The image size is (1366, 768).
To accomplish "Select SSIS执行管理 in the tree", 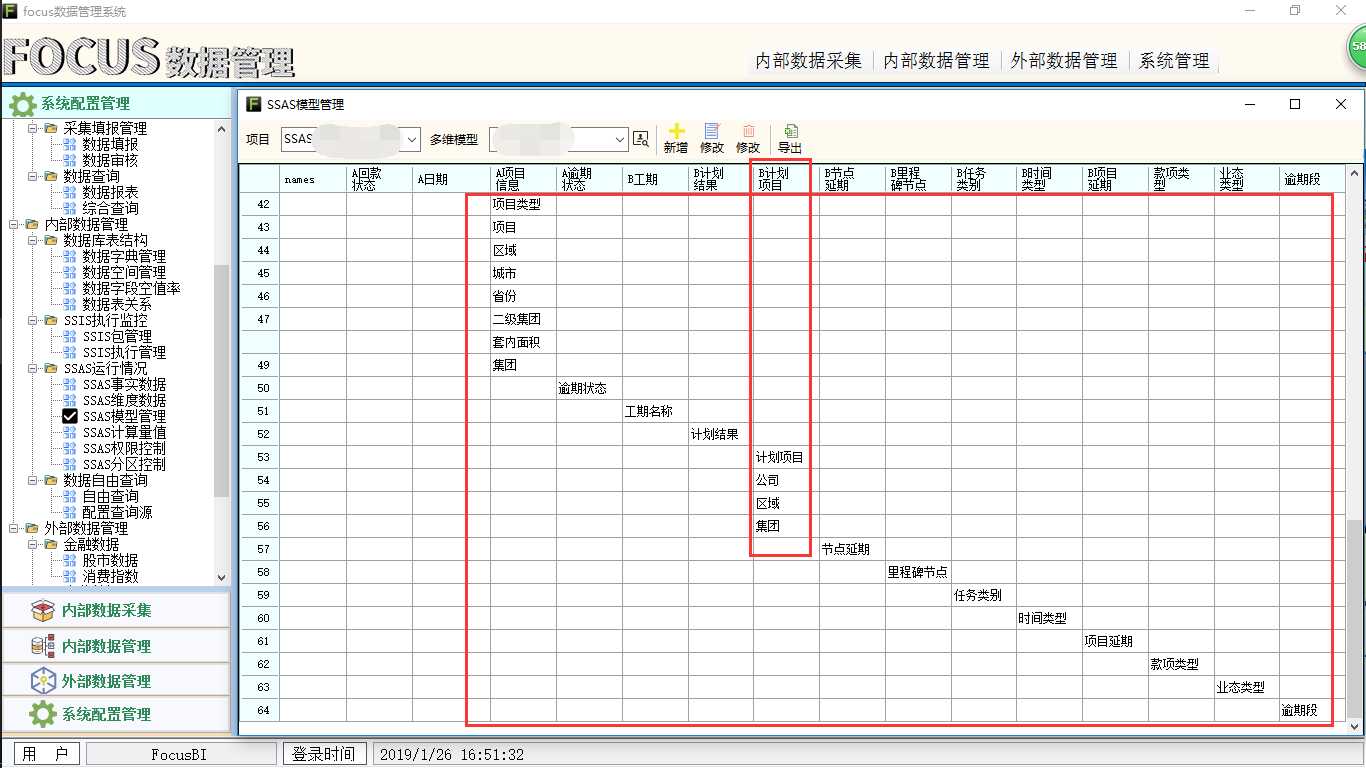I will click(124, 352).
